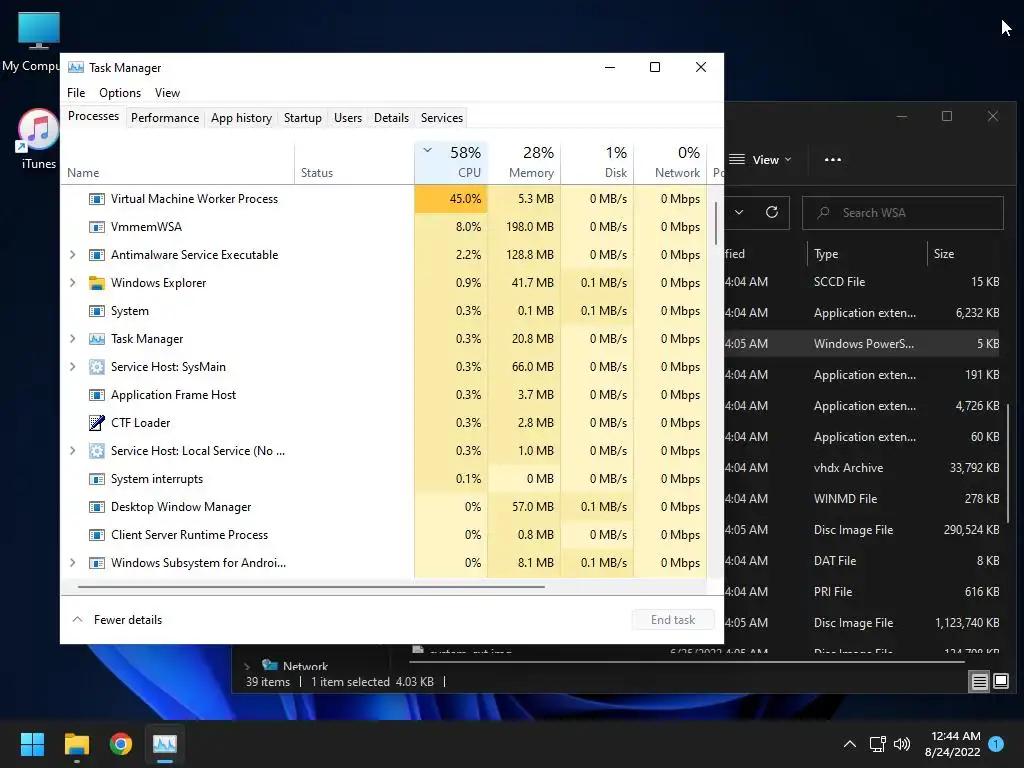The height and width of the screenshot is (768, 1024).
Task: Click the Task Manager process row icon
Action: click(97, 339)
